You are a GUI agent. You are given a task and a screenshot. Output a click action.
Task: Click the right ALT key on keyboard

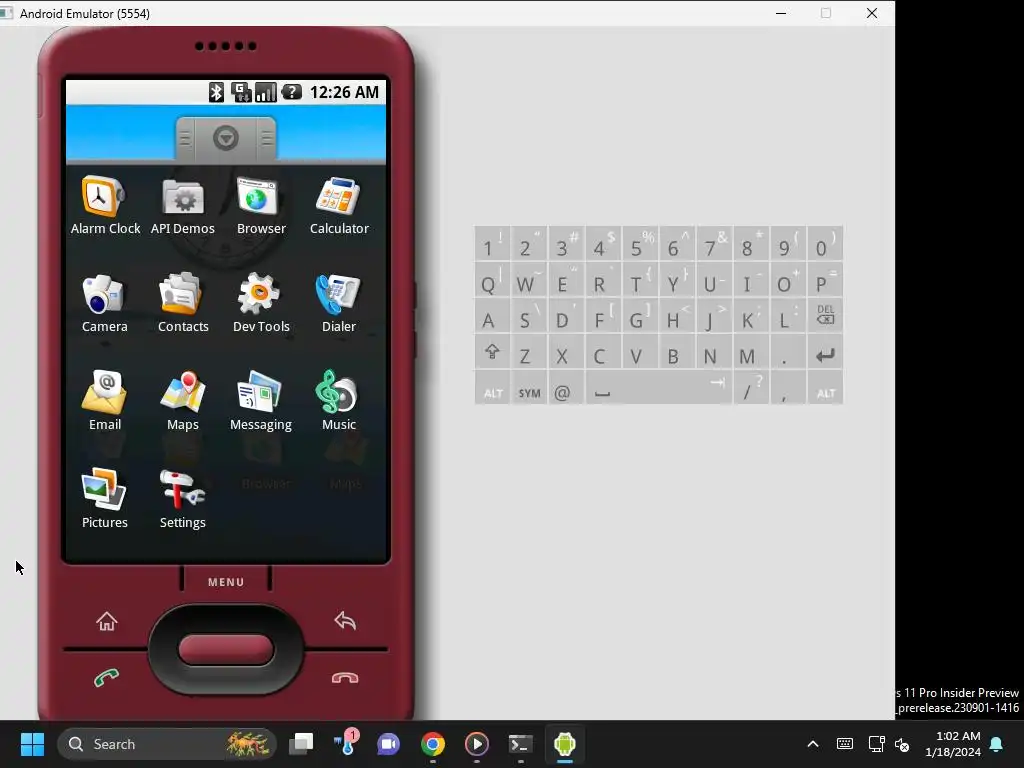point(825,389)
